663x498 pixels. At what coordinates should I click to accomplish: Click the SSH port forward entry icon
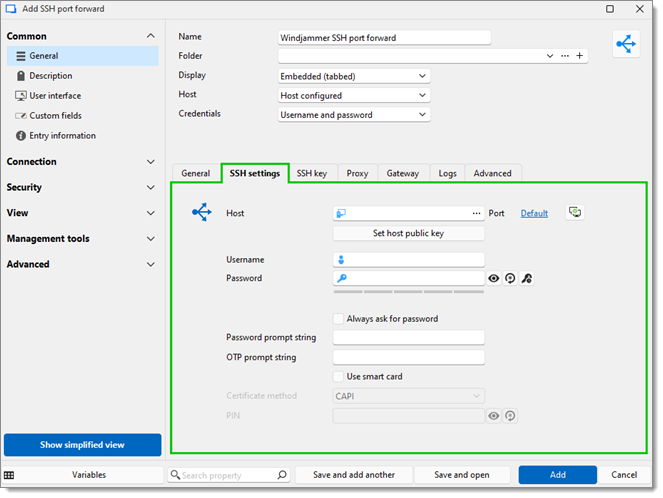click(x=627, y=45)
